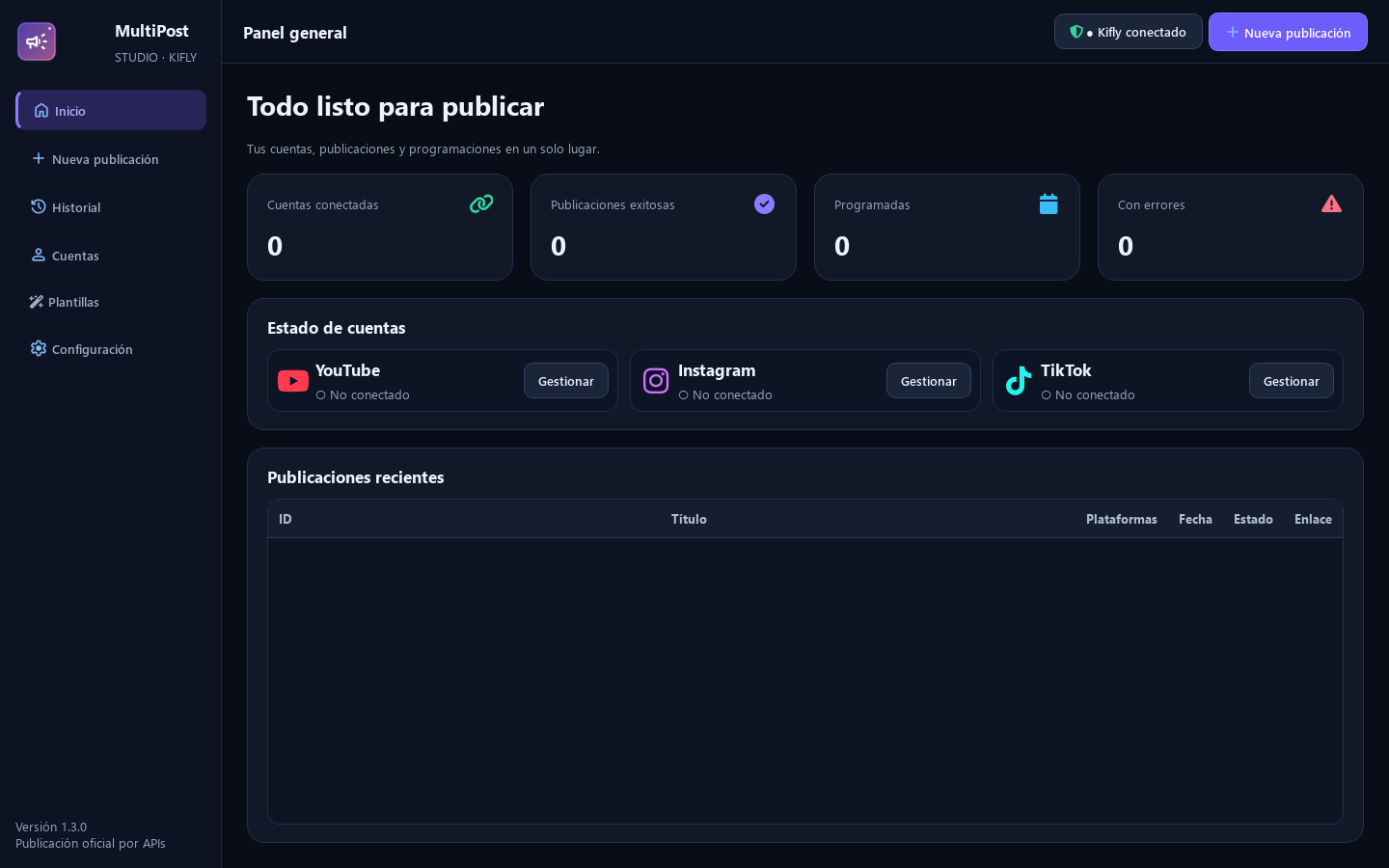Go to Historial in the sidebar
This screenshot has height=868, width=1389.
click(x=111, y=206)
